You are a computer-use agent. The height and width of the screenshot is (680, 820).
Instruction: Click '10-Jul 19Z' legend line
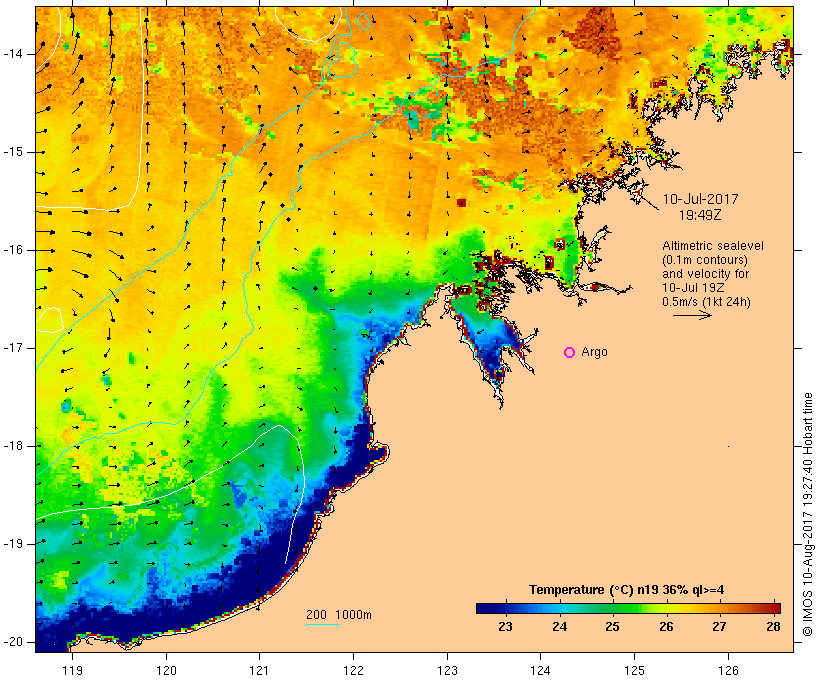pos(693,288)
